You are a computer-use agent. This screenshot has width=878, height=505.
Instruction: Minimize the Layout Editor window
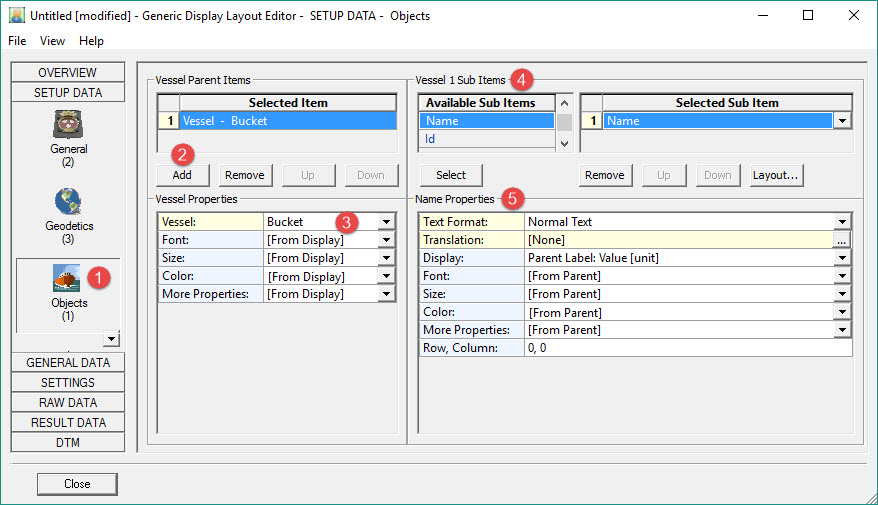763,15
